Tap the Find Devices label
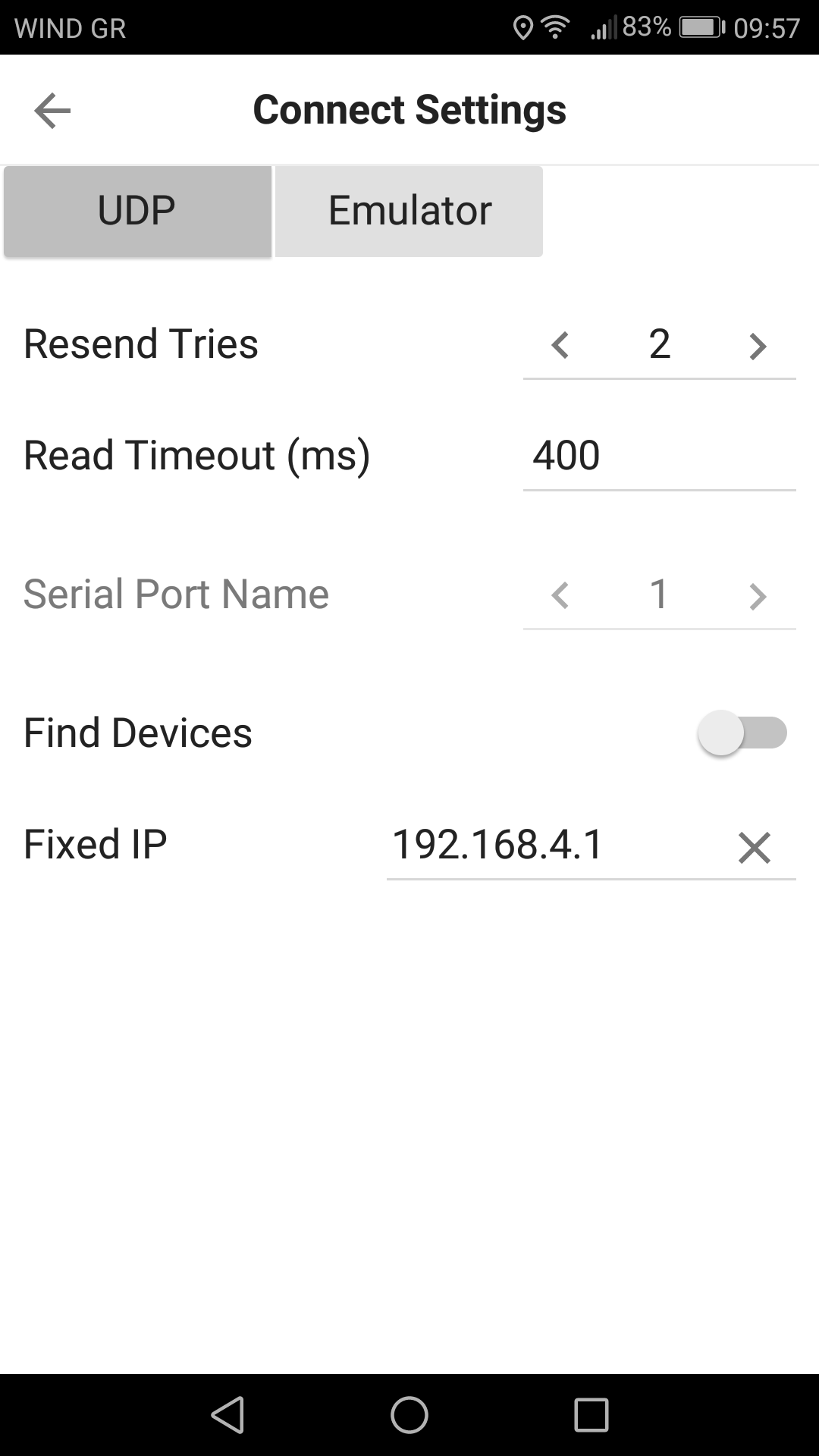Image resolution: width=819 pixels, height=1456 pixels. coord(138,733)
